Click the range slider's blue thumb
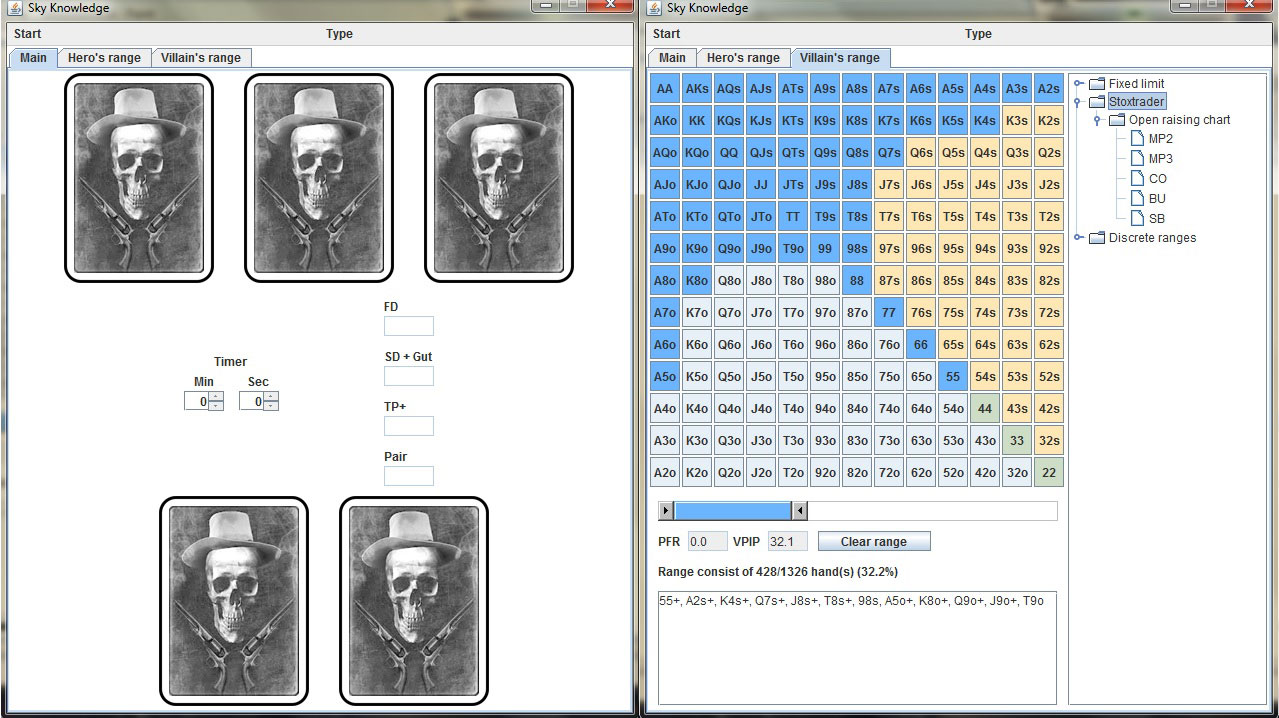This screenshot has height=718, width=1279. coord(733,511)
